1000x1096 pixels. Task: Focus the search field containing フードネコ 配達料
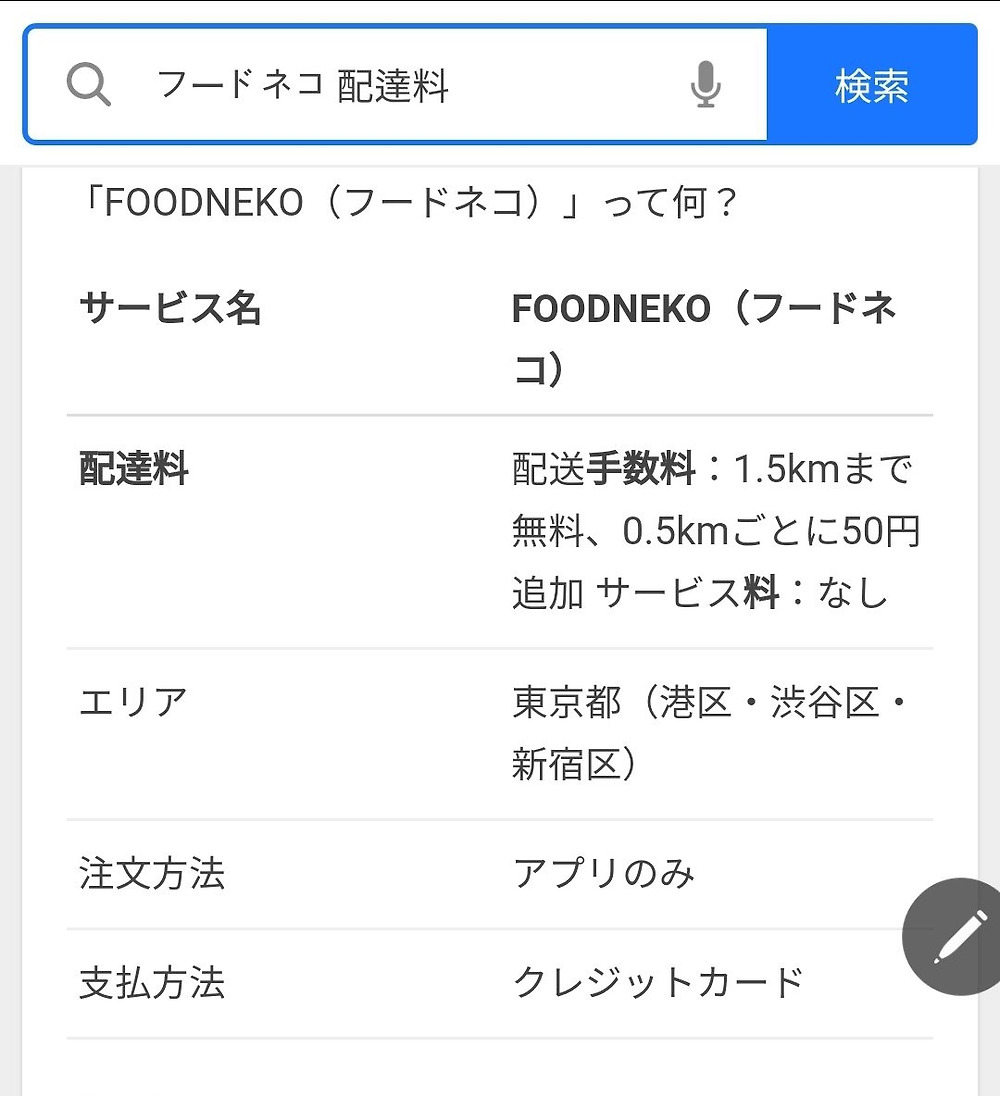[x=400, y=86]
